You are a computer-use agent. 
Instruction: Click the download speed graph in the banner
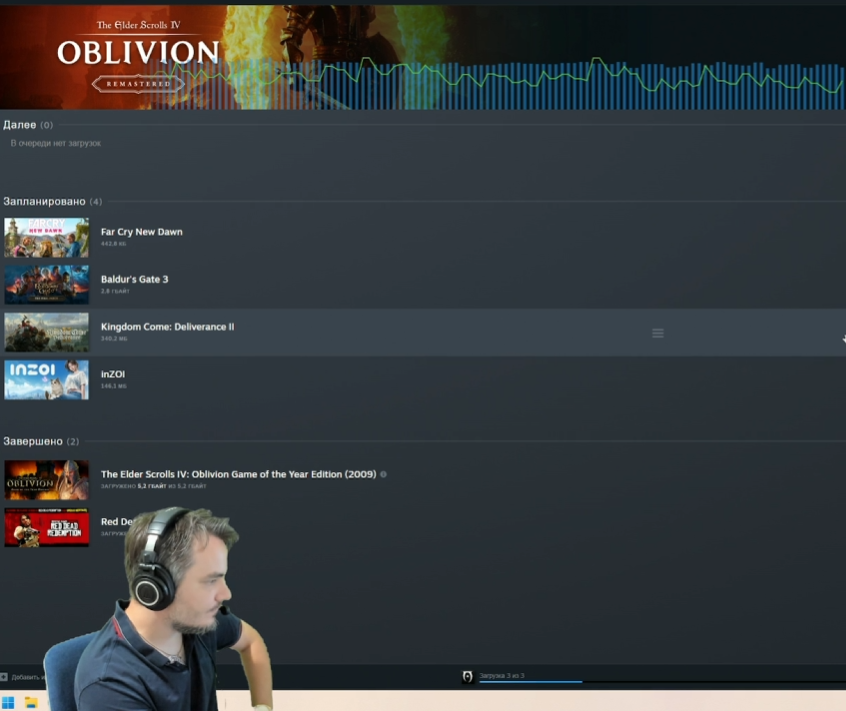(496, 82)
